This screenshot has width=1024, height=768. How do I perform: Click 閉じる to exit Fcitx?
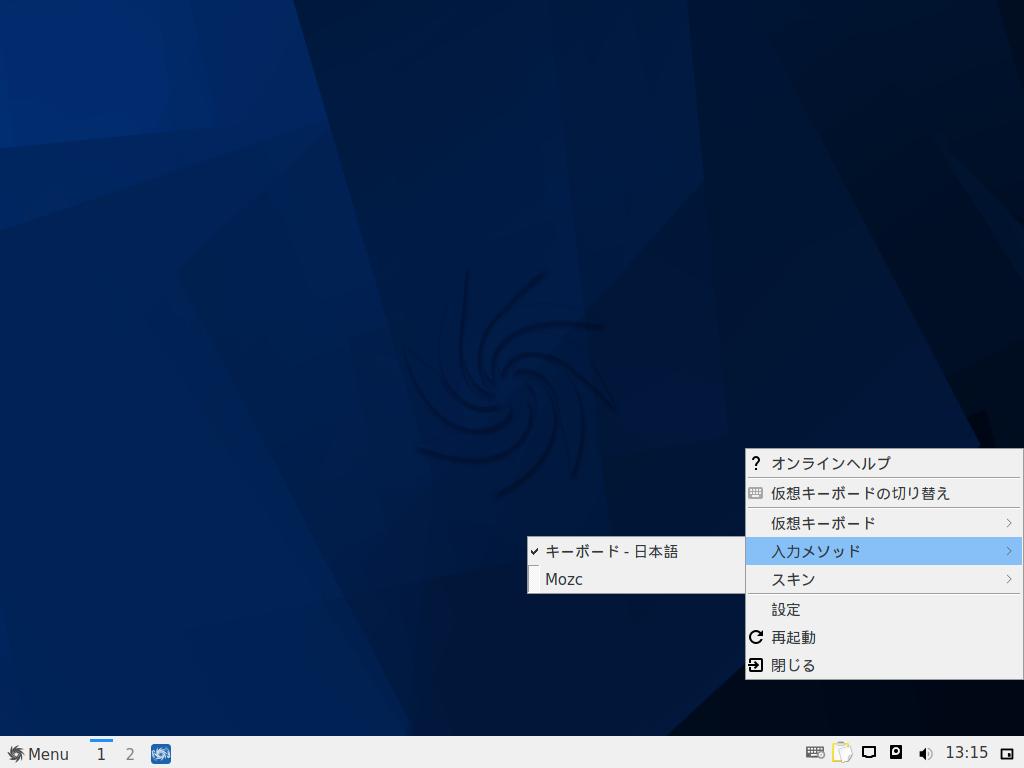click(793, 665)
